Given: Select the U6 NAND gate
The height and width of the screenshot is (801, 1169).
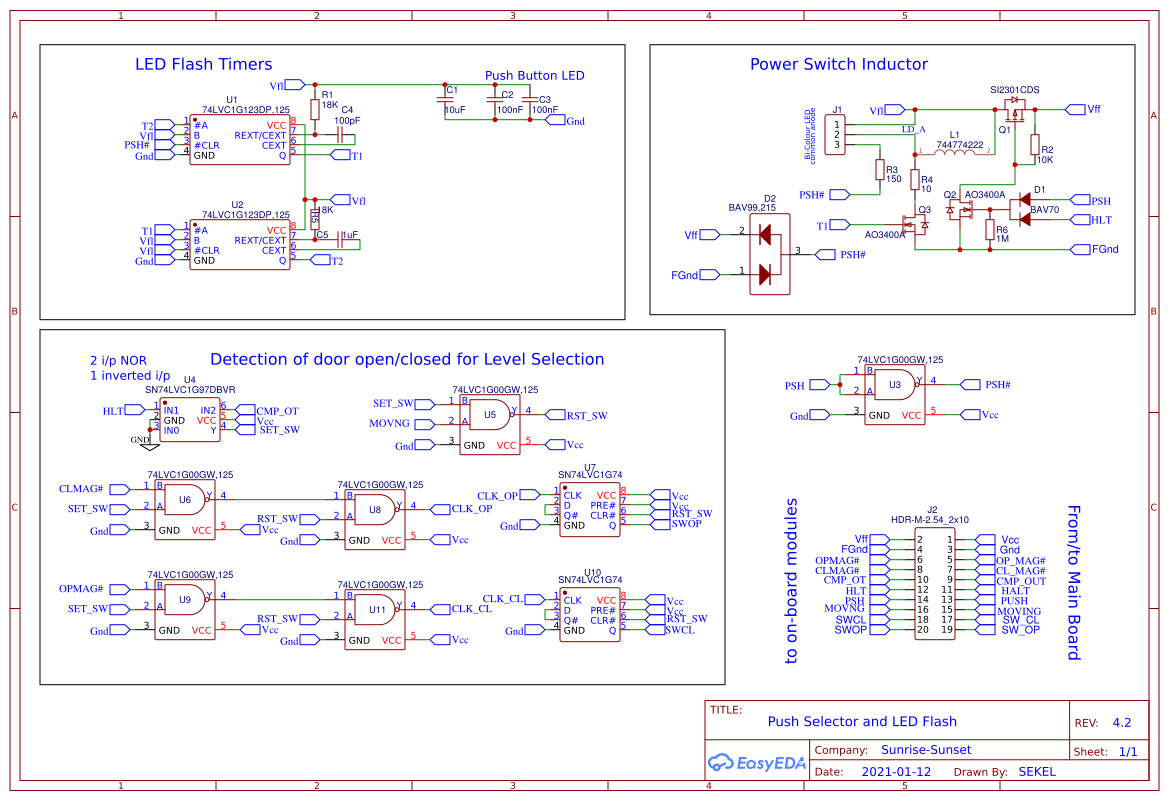Looking at the screenshot, I should click(185, 510).
